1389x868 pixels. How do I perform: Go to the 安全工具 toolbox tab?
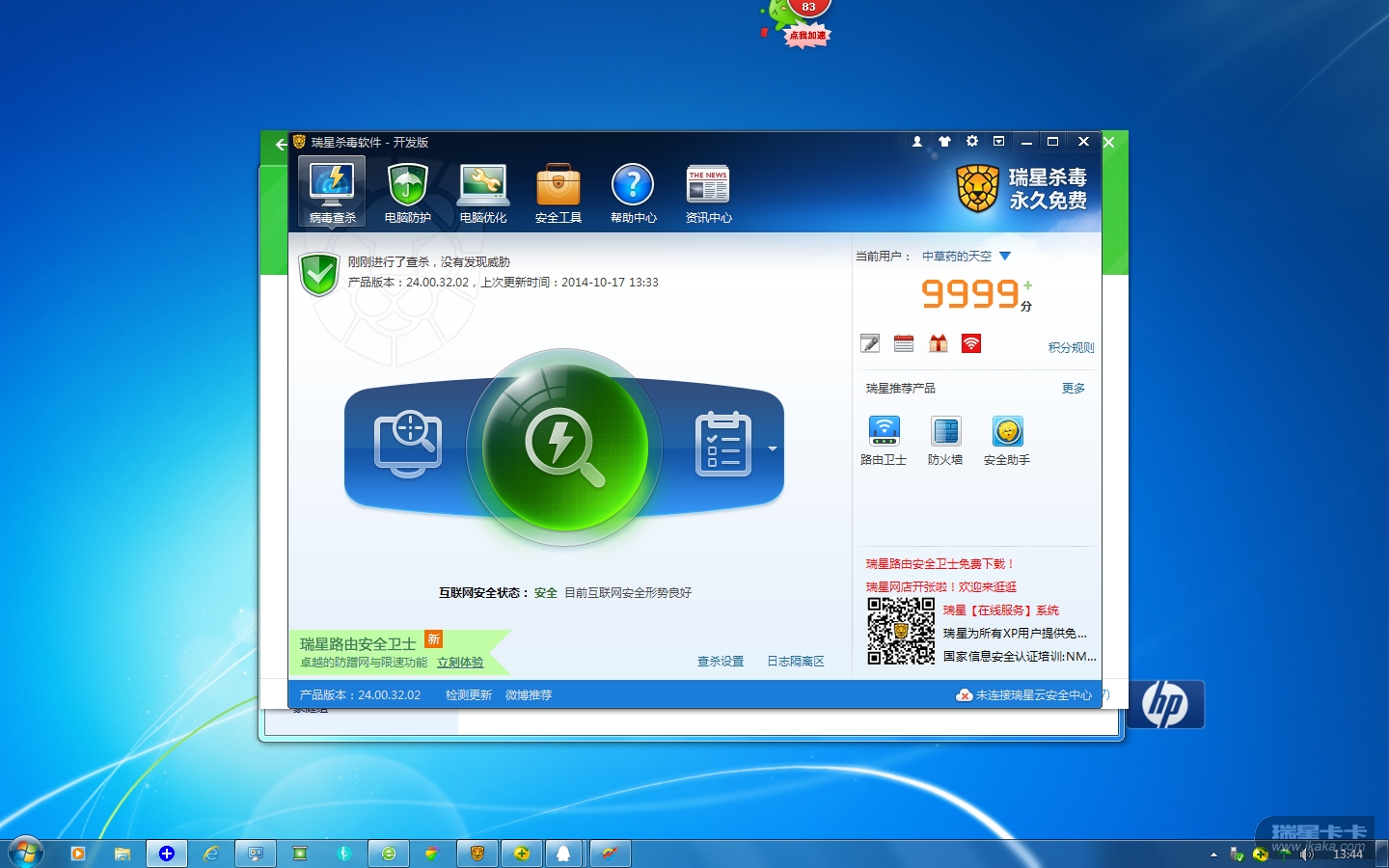558,192
